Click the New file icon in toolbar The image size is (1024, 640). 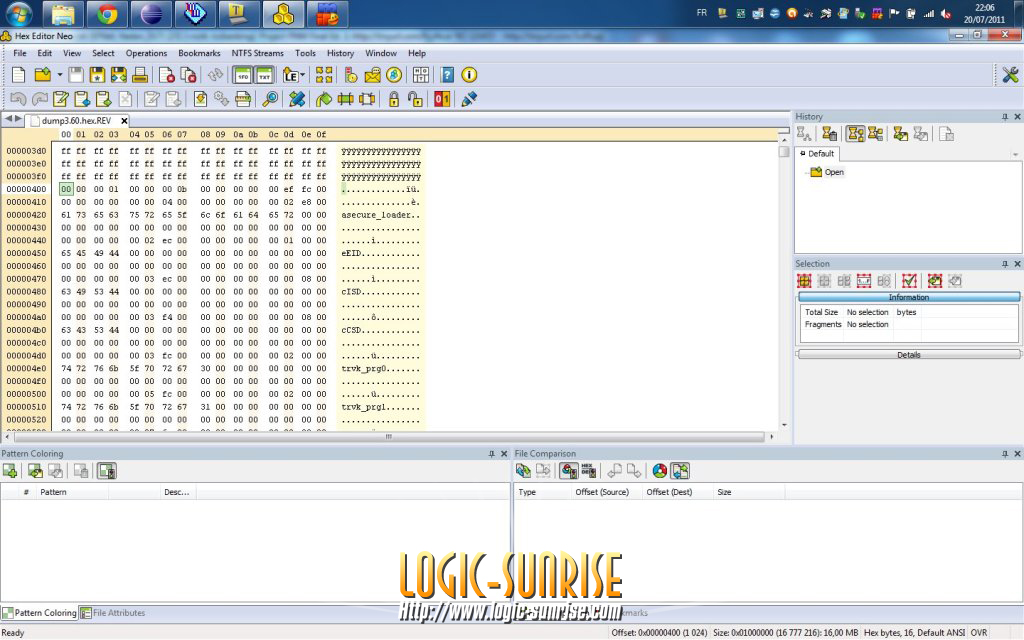point(19,75)
